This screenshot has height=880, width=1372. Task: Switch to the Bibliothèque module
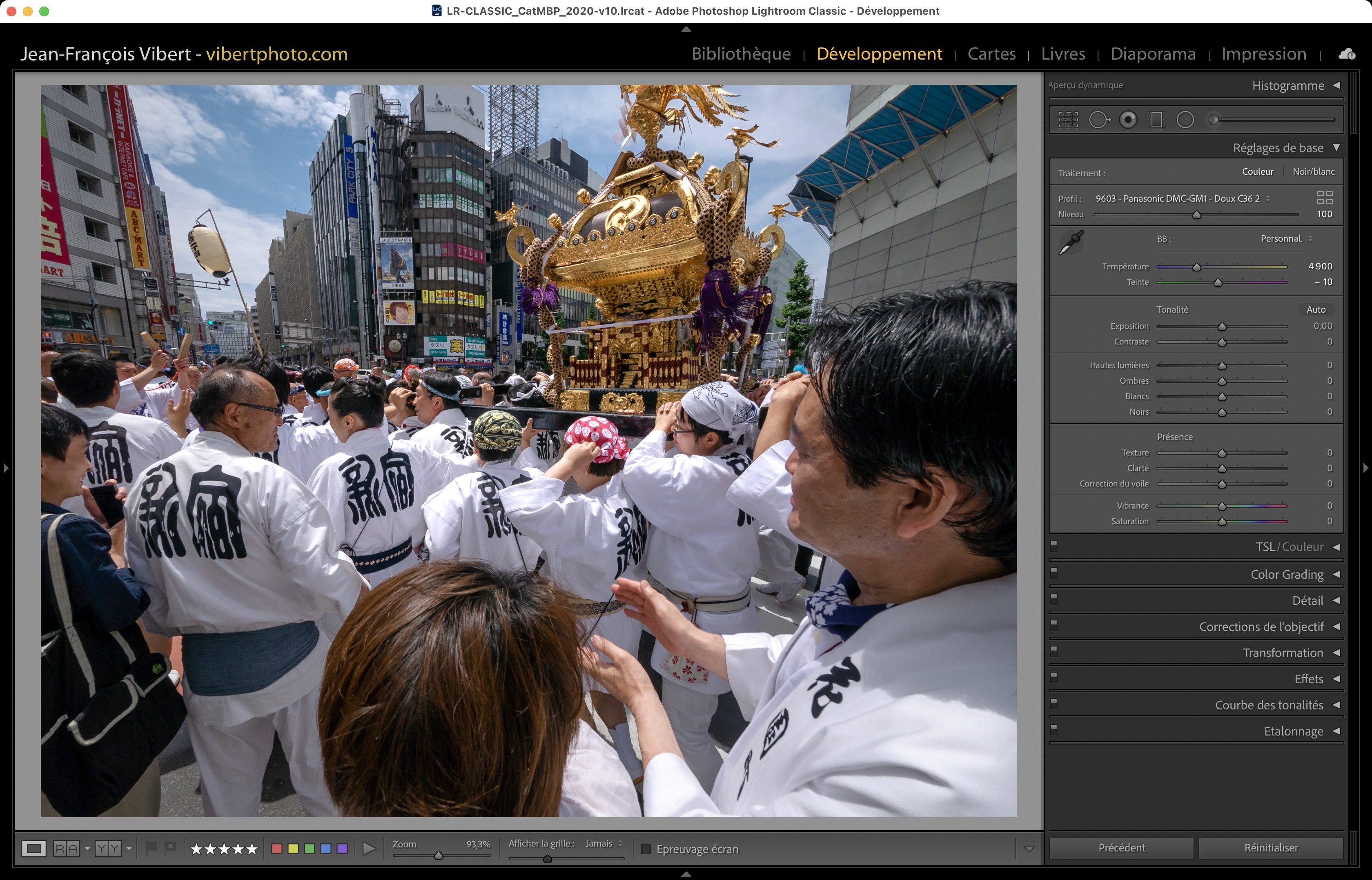(741, 54)
